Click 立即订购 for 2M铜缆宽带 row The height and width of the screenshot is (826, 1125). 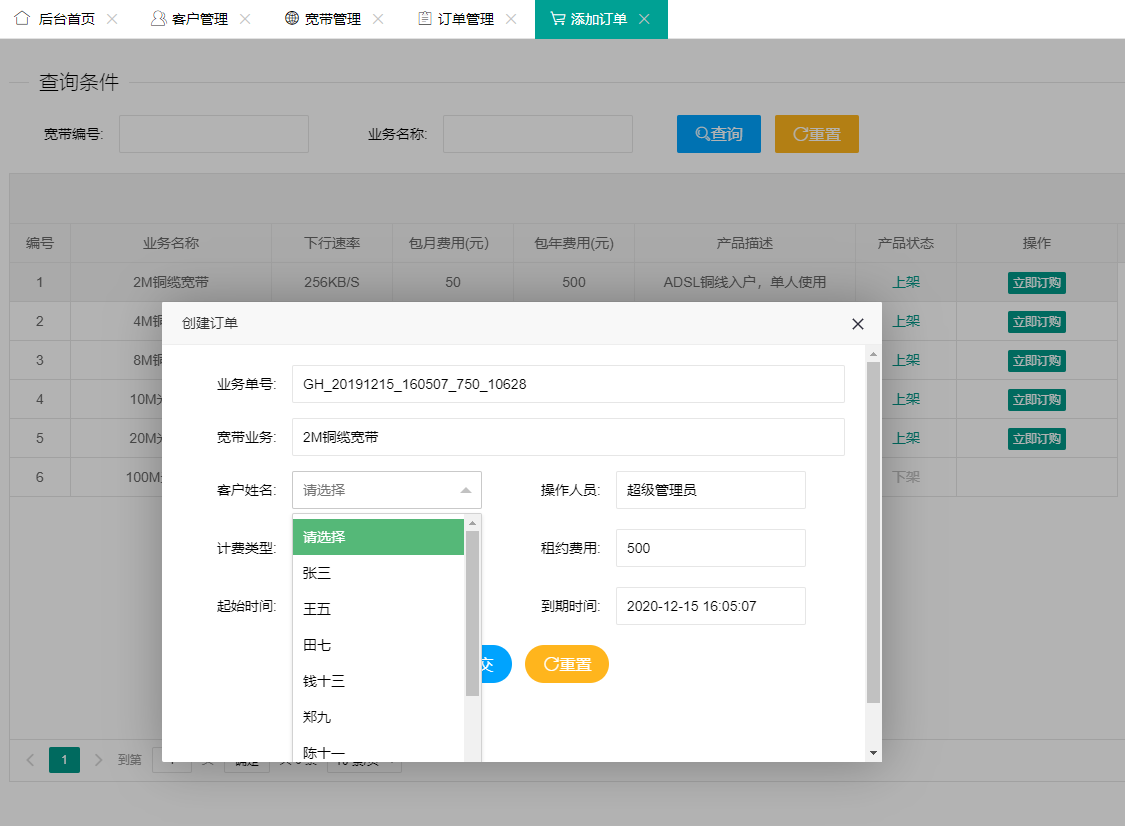click(1037, 283)
